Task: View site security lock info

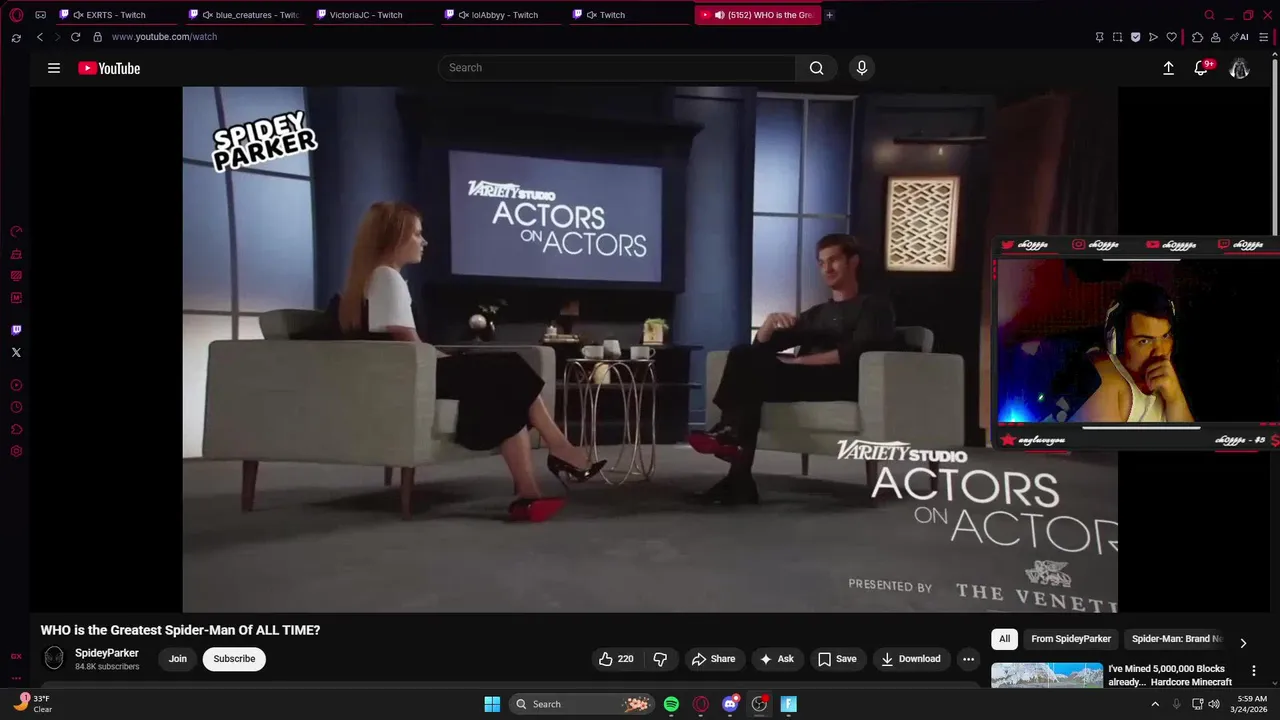Action: click(x=97, y=37)
